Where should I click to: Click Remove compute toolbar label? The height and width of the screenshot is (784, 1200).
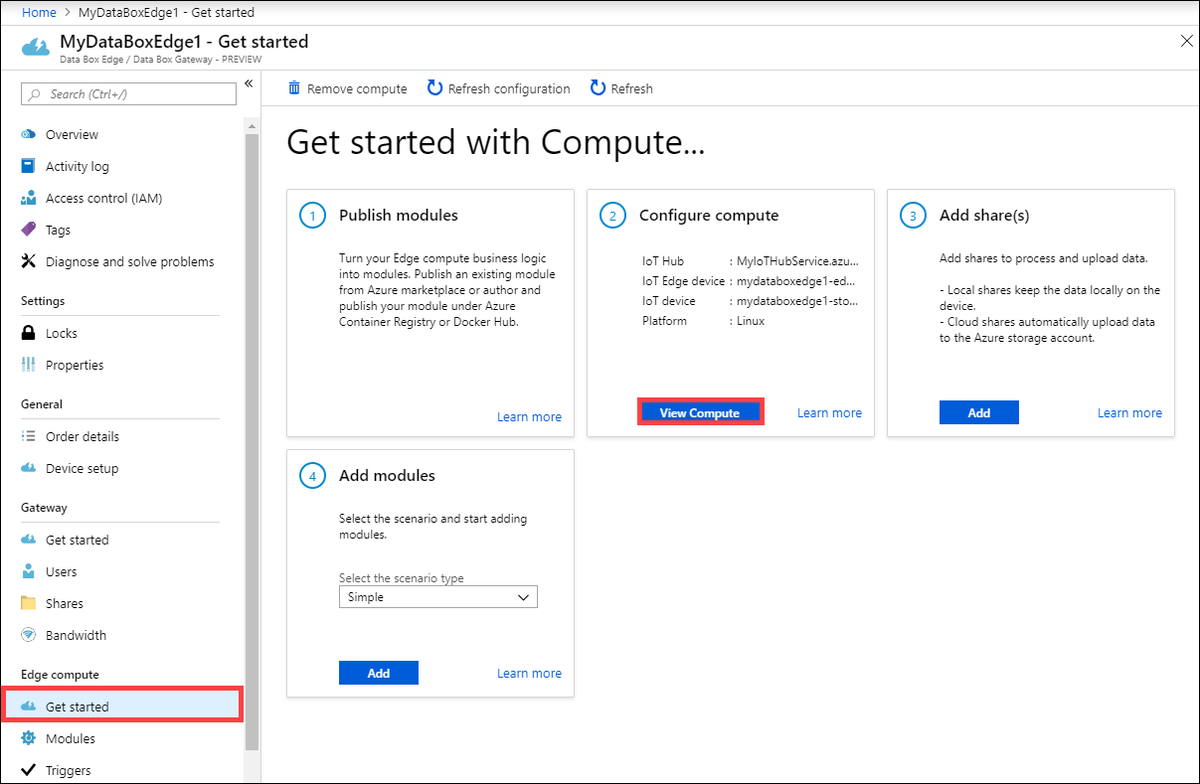pyautogui.click(x=357, y=89)
